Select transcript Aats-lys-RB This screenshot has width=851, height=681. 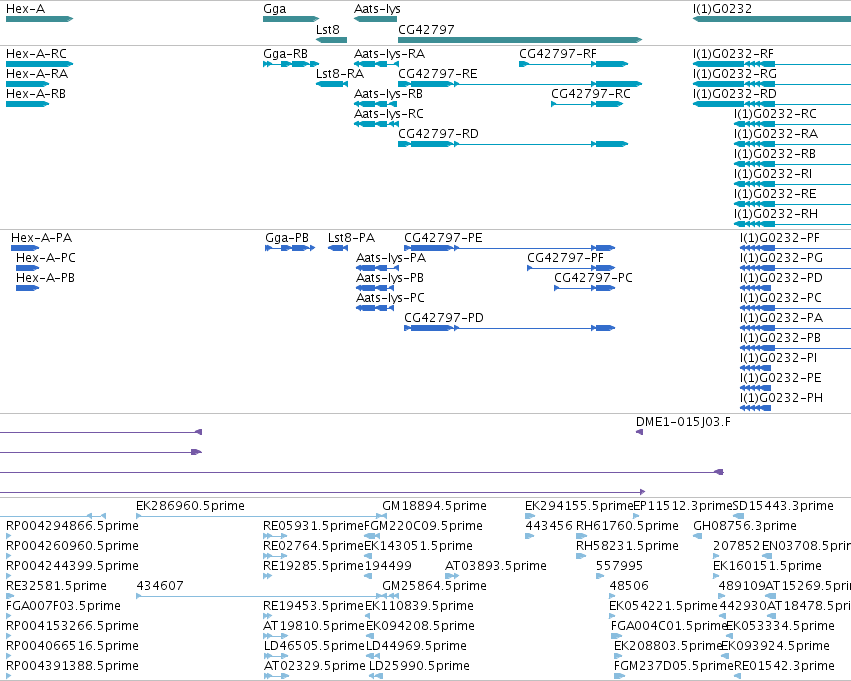376,104
